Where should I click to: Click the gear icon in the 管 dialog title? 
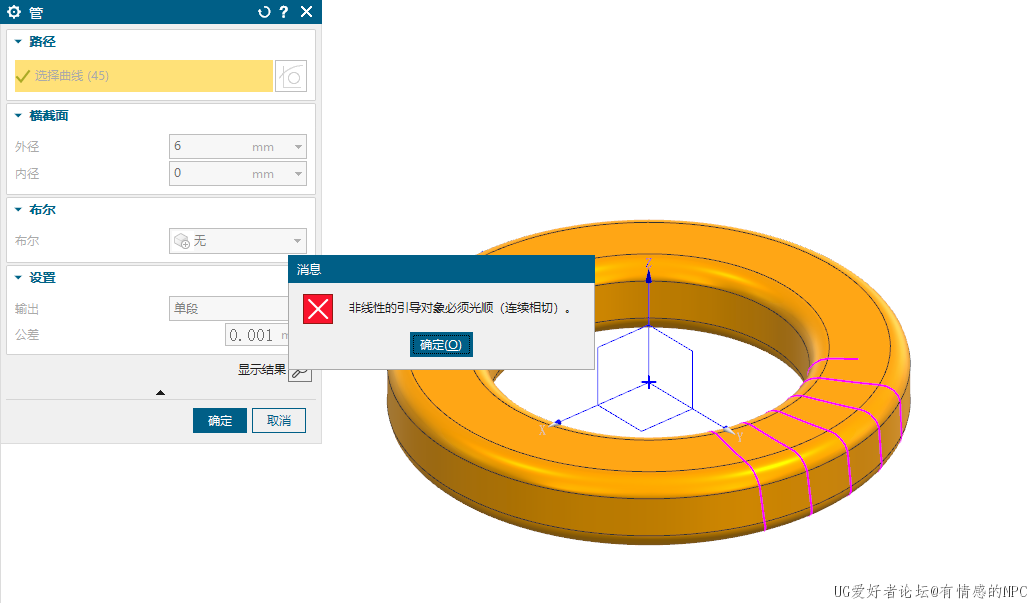tap(14, 12)
